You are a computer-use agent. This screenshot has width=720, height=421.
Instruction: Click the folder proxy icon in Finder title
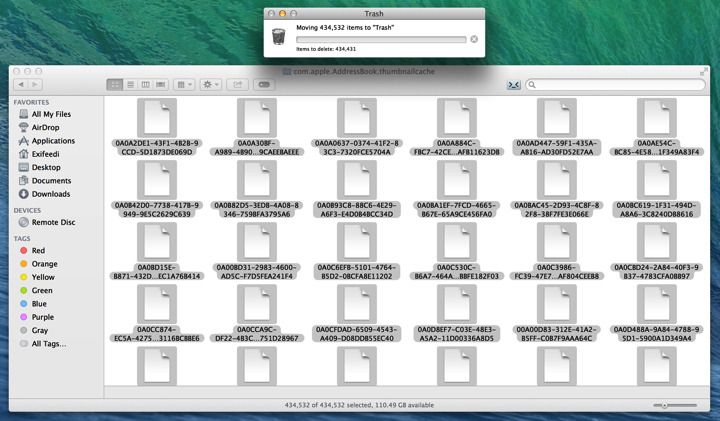[x=287, y=72]
